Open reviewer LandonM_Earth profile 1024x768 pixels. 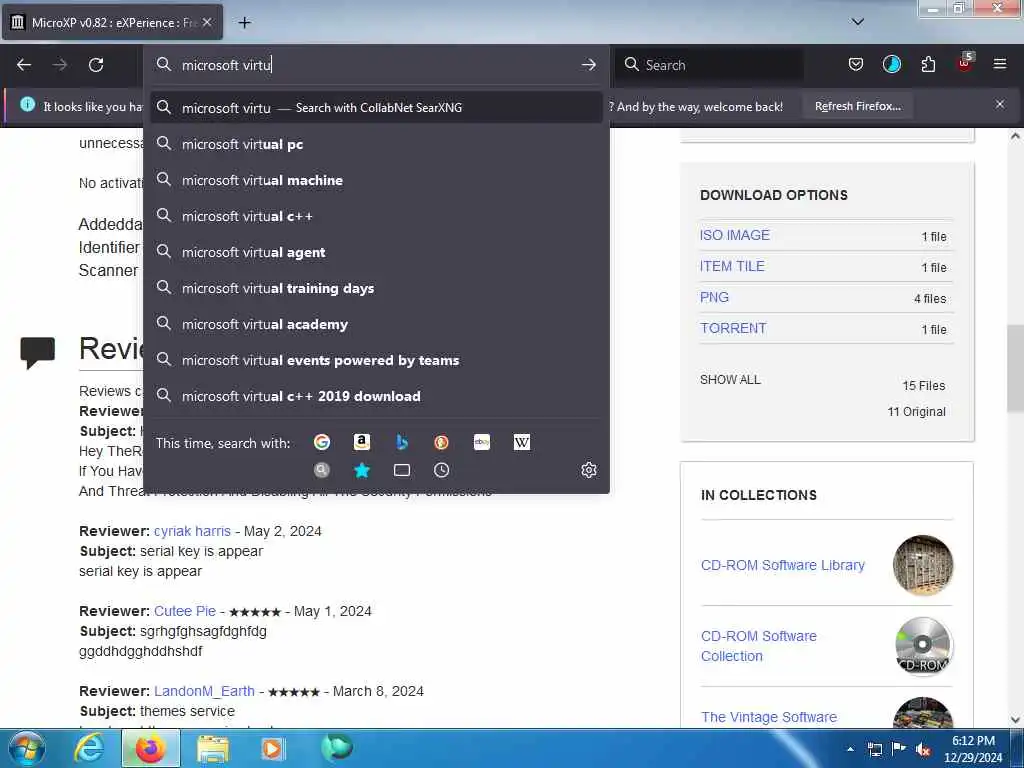coord(204,691)
